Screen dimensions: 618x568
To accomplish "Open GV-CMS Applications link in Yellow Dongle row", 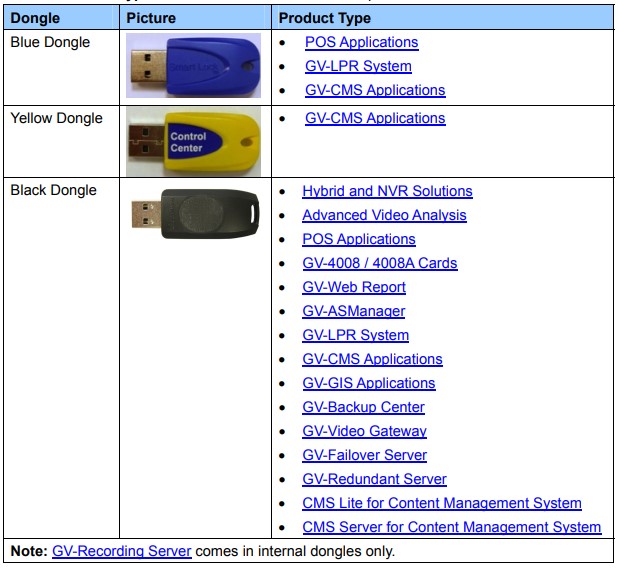I will pos(375,118).
